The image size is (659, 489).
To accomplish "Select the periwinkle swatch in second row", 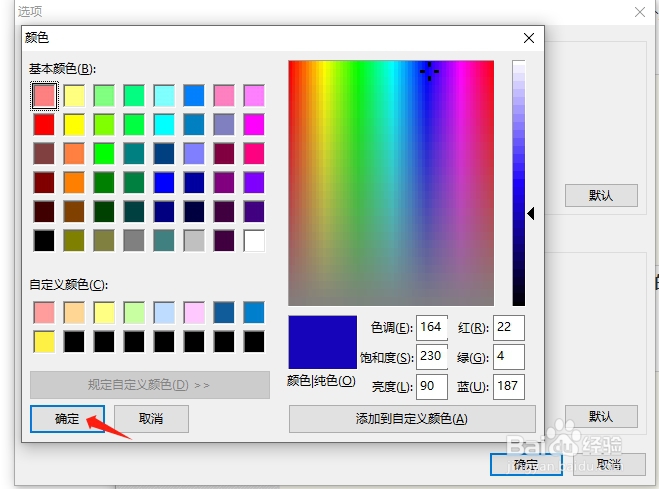I will pyautogui.click(x=224, y=125).
